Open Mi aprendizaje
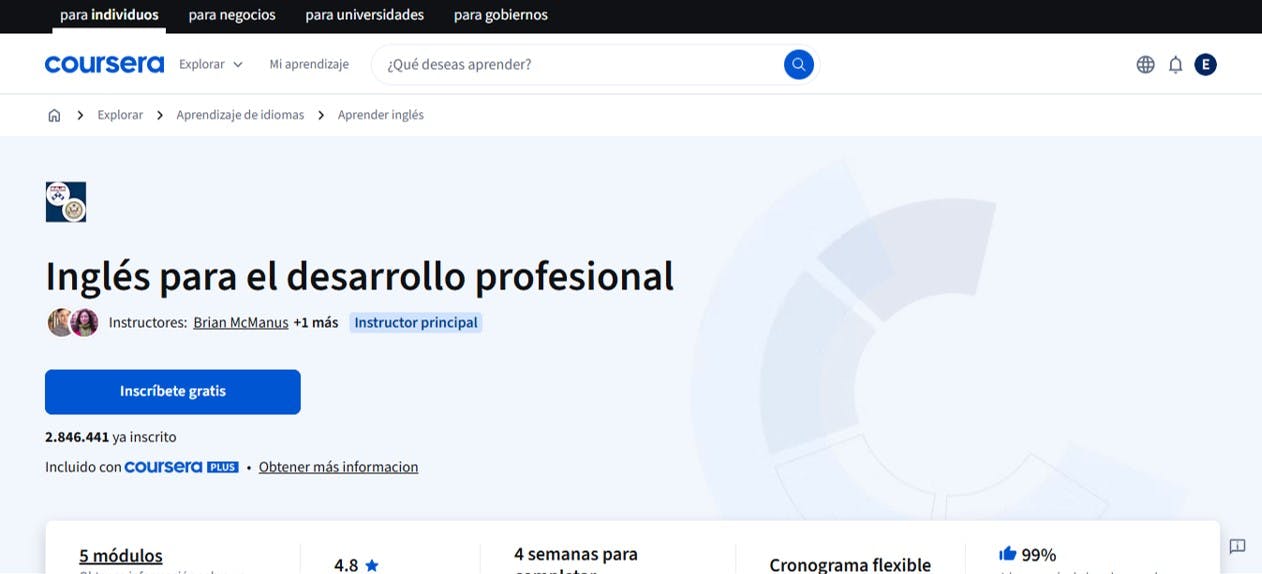Screen dimensions: 1262x574 pos(309,64)
